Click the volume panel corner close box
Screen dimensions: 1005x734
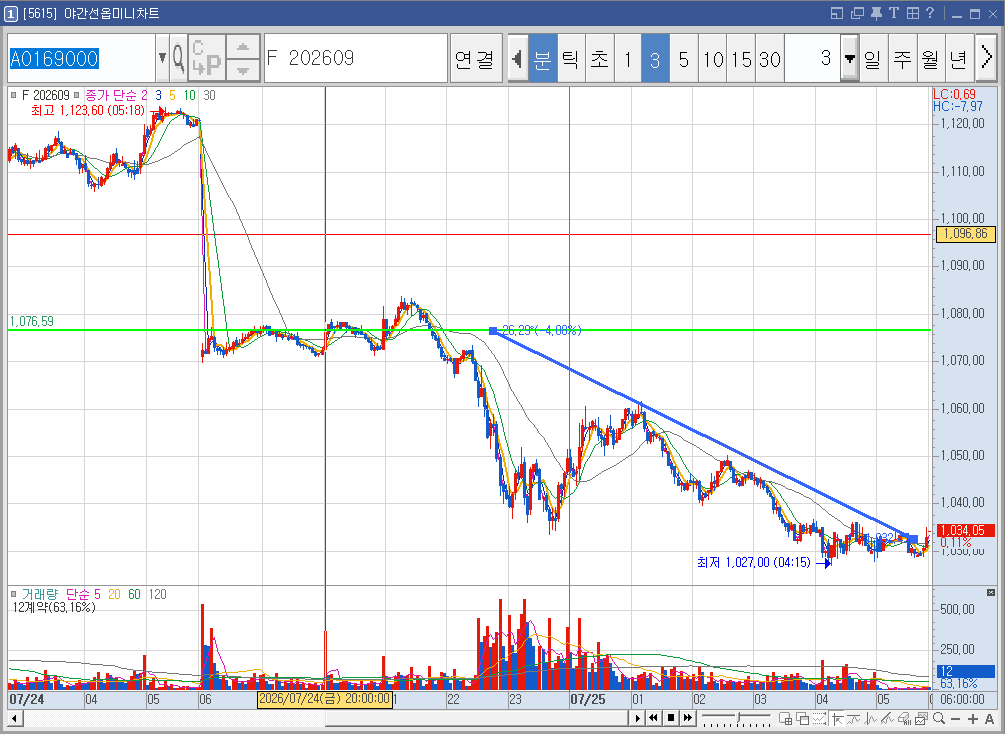tap(991, 592)
